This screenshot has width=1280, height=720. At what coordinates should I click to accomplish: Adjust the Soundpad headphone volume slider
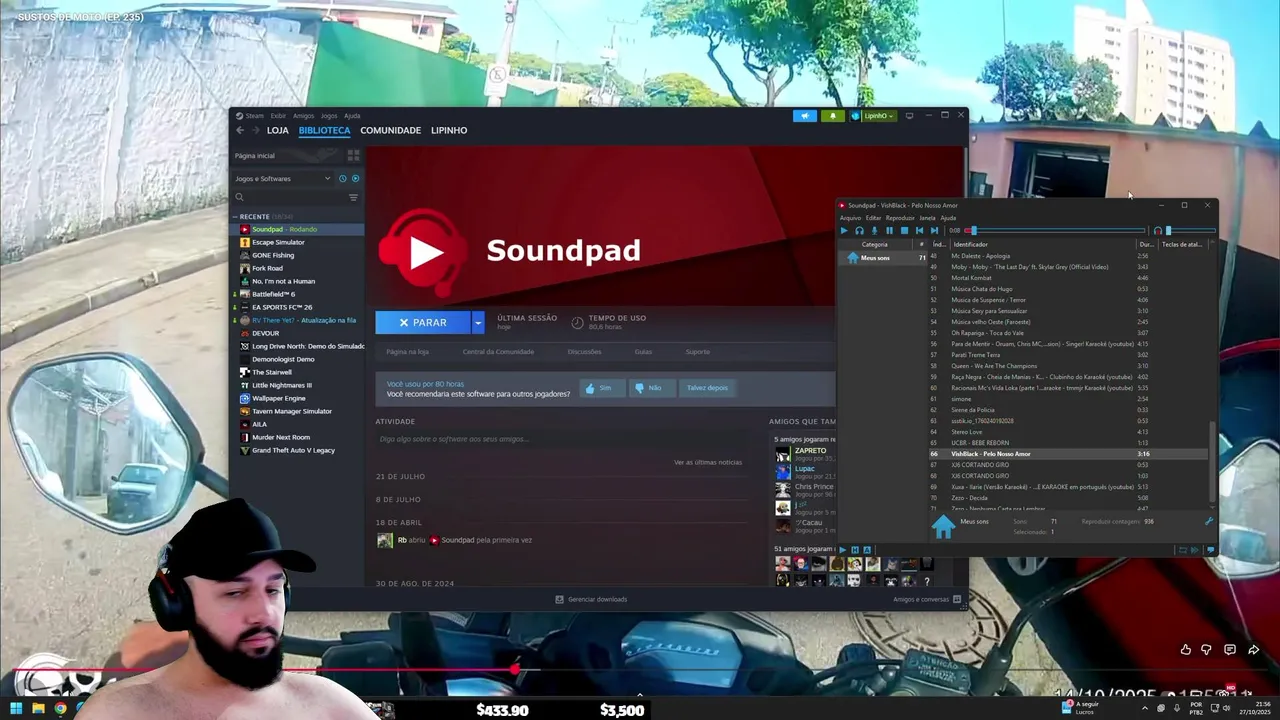1191,231
